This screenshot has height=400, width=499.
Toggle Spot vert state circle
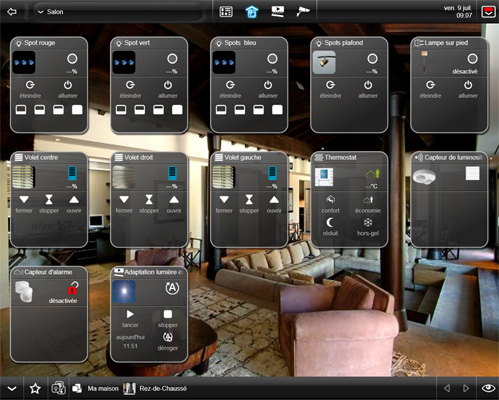[x=172, y=59]
